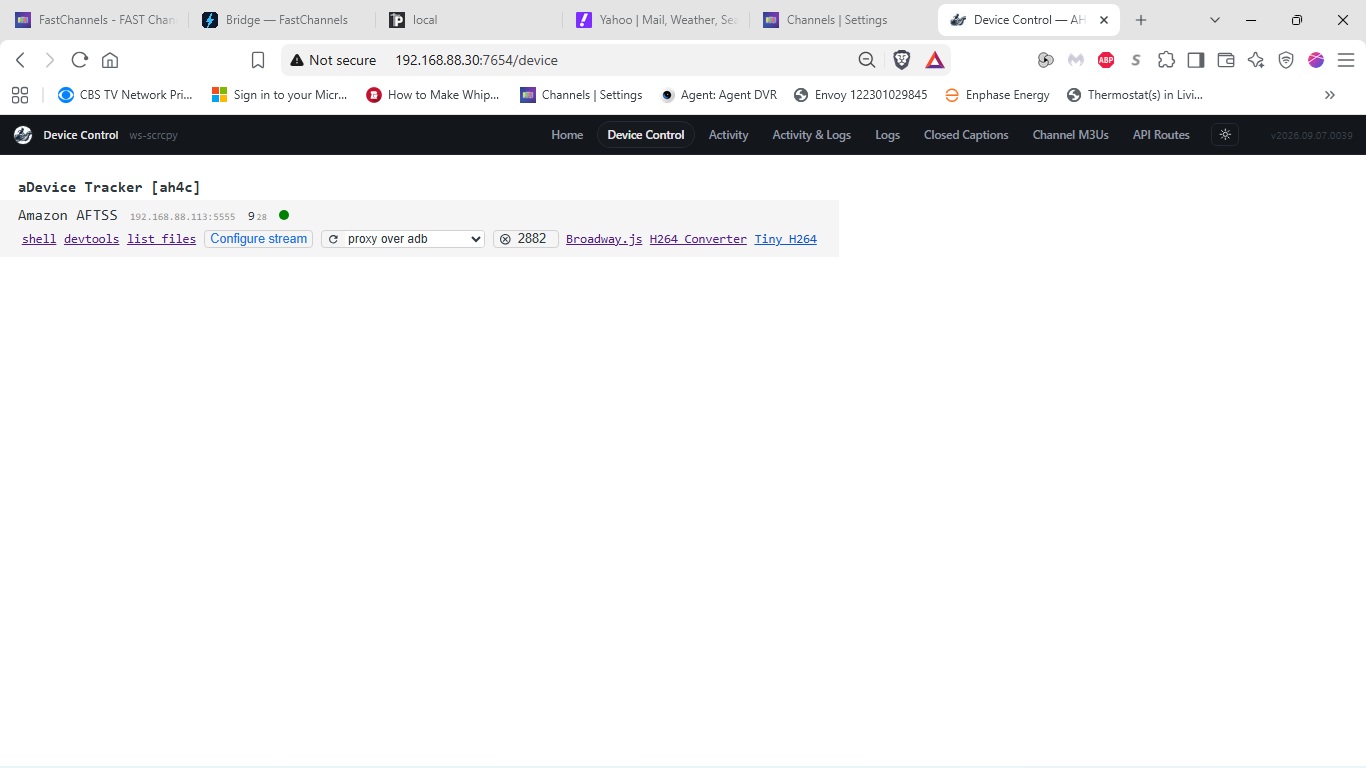Switch to the Channels | Settings tab
Viewport: 1366px width, 768px height.
(x=835, y=20)
